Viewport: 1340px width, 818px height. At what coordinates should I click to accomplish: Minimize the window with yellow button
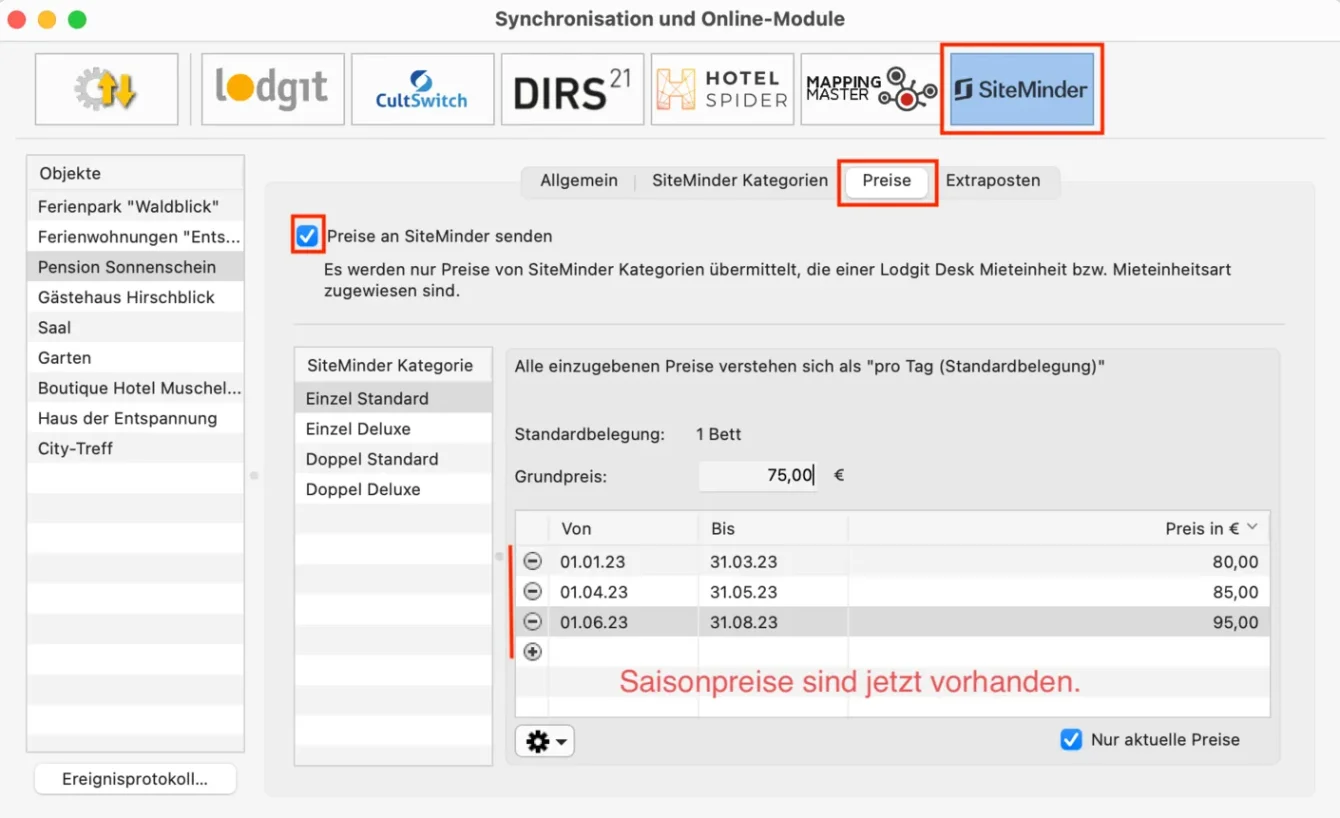click(x=47, y=19)
